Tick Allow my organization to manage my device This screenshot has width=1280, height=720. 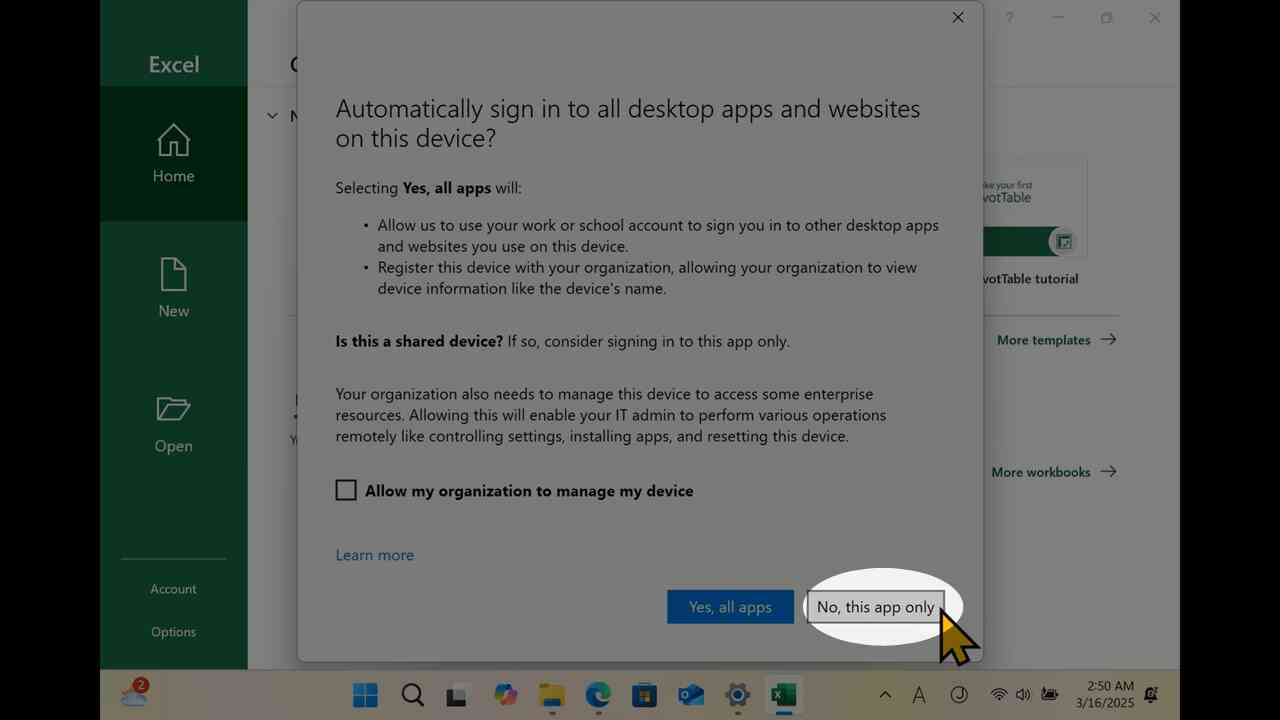click(346, 490)
